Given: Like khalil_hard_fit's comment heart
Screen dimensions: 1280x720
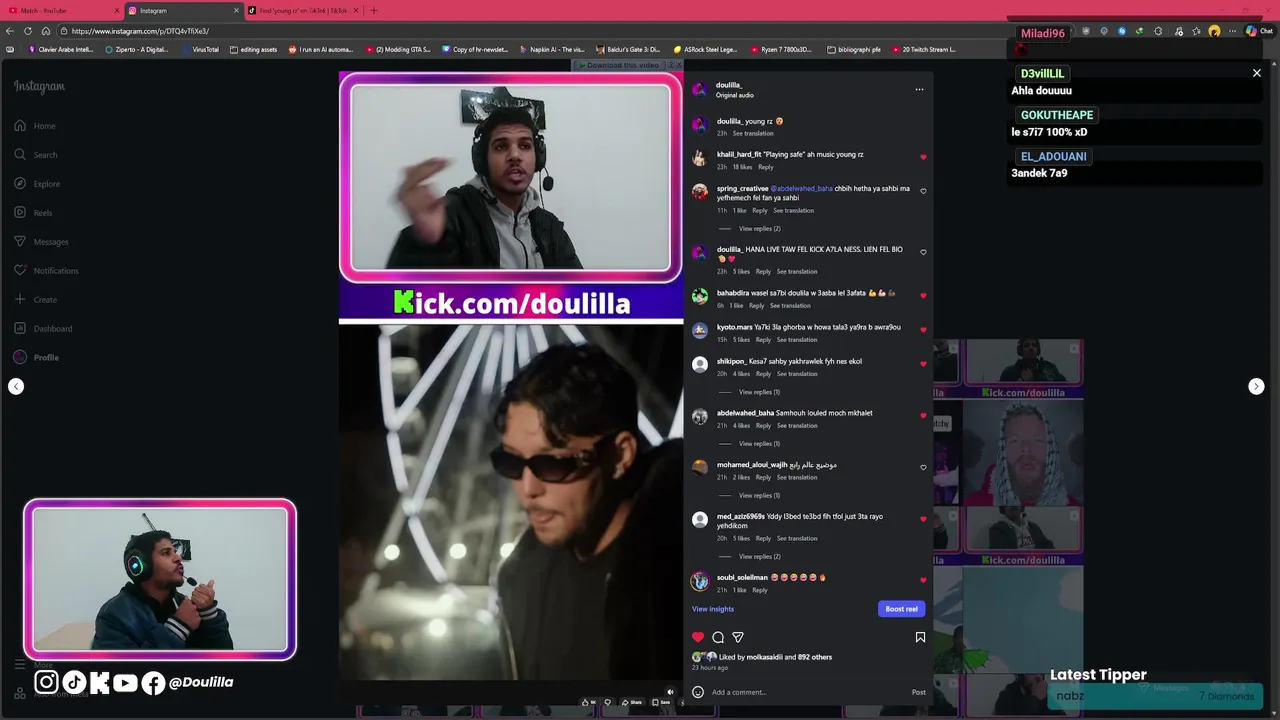Looking at the screenshot, I should [x=923, y=157].
